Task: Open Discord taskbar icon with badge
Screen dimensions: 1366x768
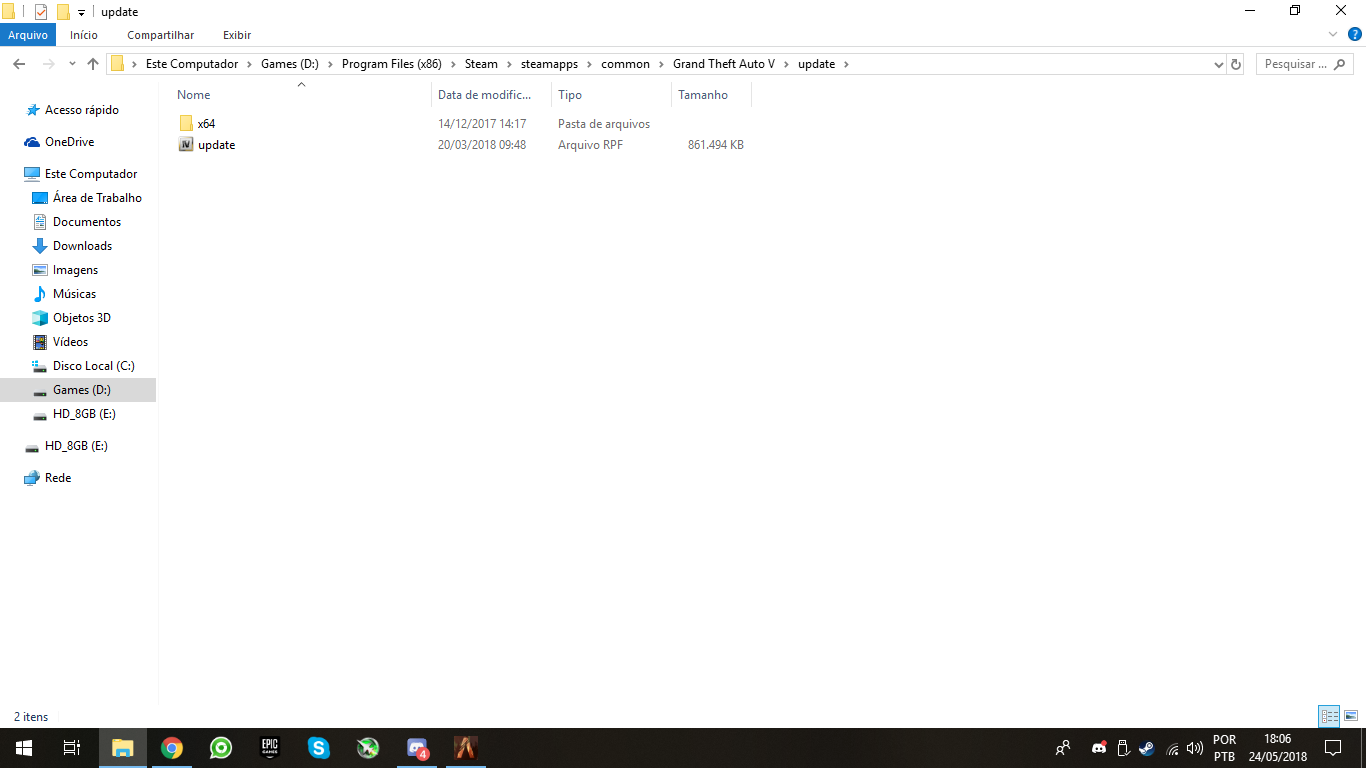Action: (417, 748)
